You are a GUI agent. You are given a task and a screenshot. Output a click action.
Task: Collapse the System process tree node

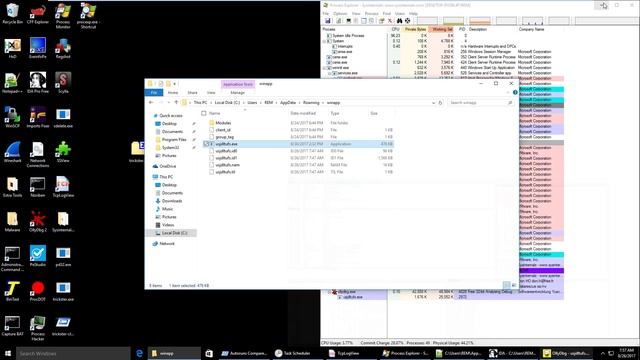pyautogui.click(x=325, y=41)
